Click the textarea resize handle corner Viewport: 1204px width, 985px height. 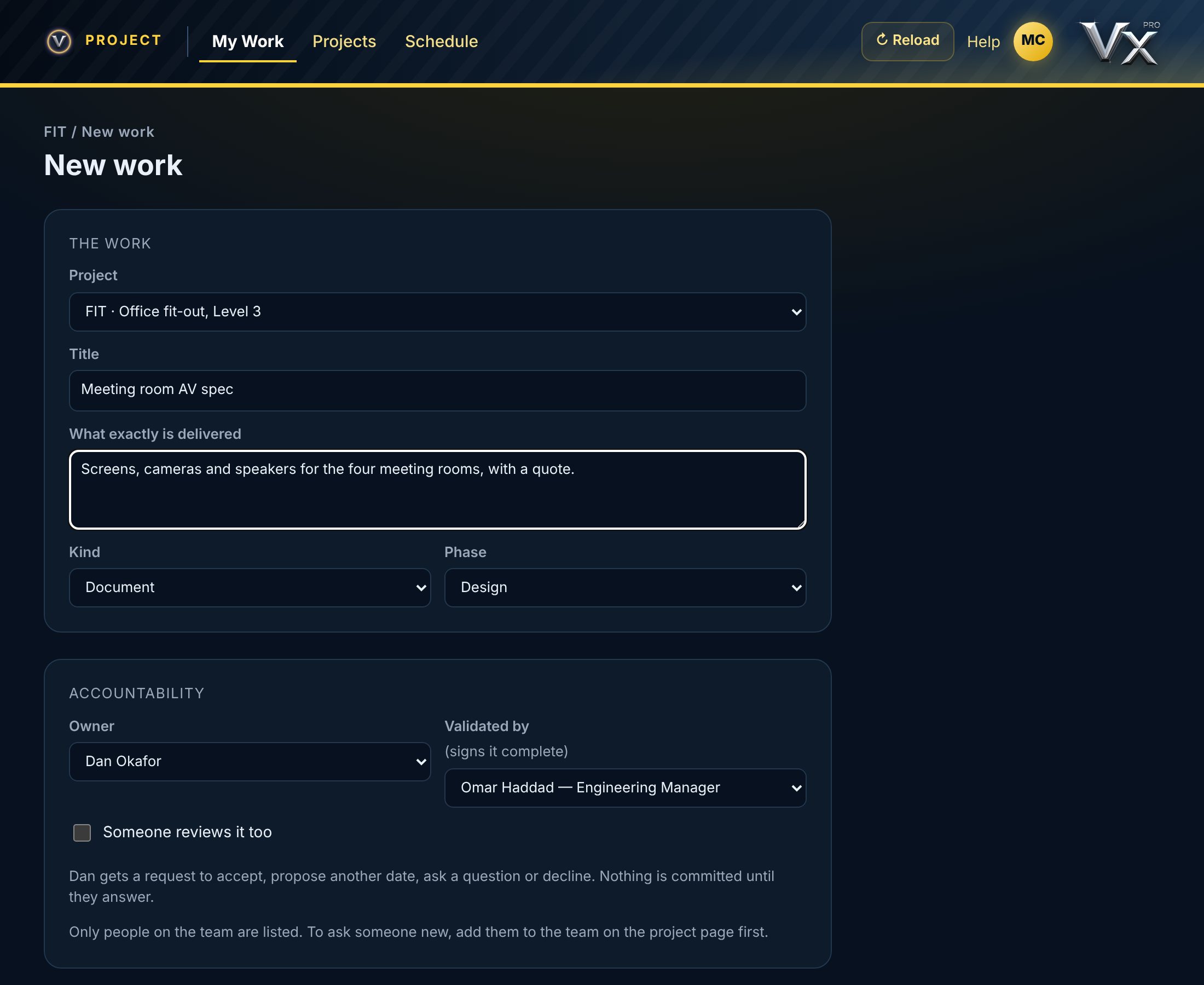click(800, 523)
